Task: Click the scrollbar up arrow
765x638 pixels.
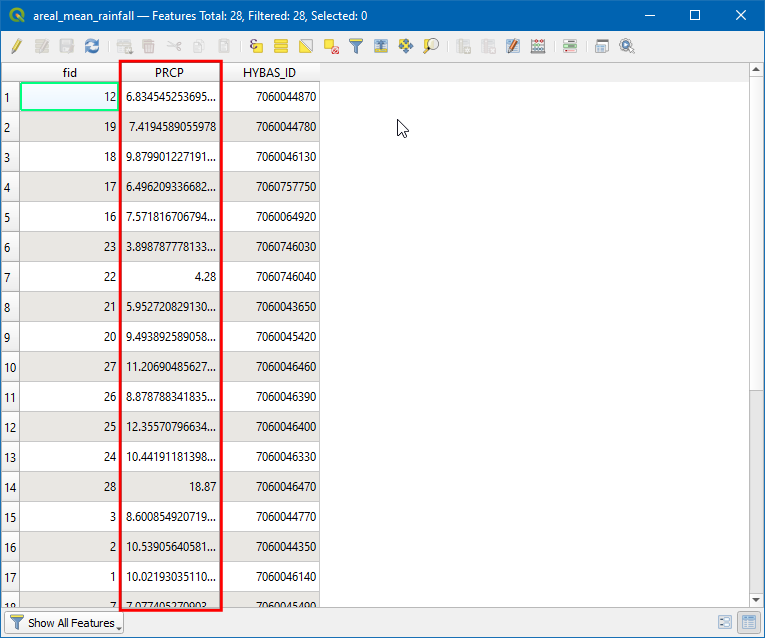Action: pos(756,70)
